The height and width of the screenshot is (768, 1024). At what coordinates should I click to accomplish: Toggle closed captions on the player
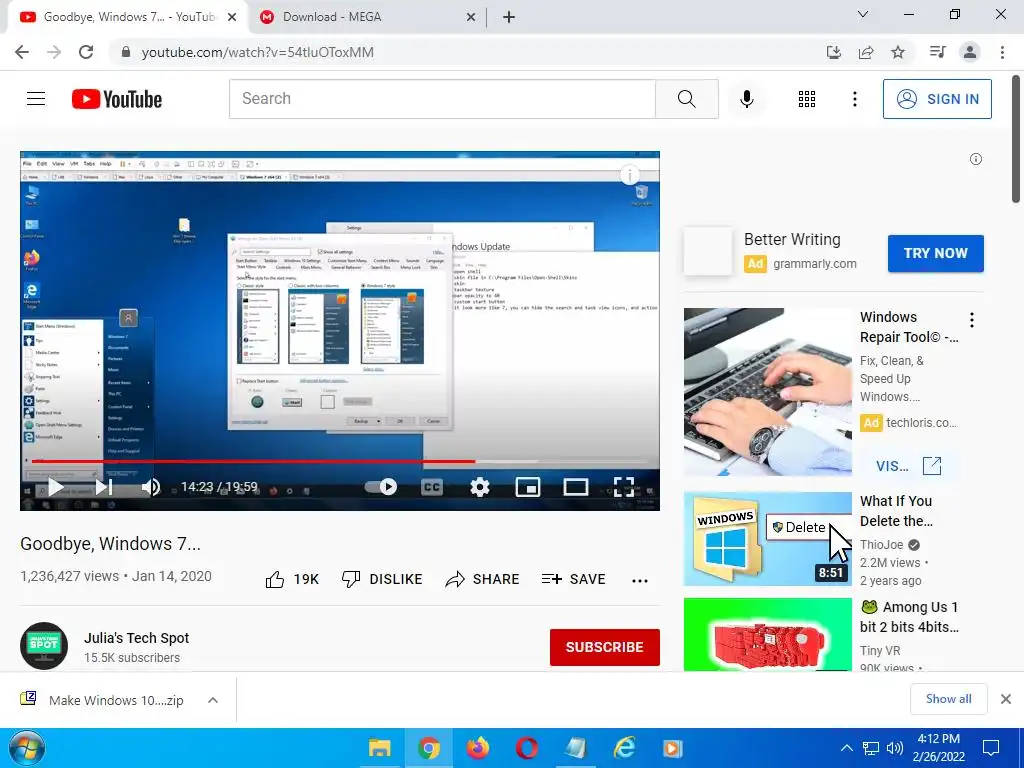click(x=432, y=487)
